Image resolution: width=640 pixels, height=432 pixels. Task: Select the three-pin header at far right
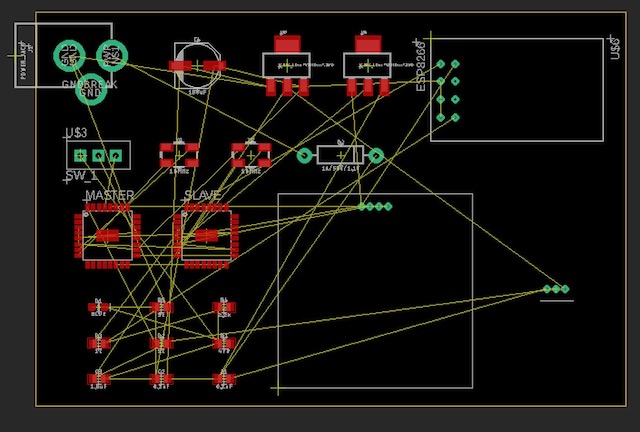pos(556,289)
